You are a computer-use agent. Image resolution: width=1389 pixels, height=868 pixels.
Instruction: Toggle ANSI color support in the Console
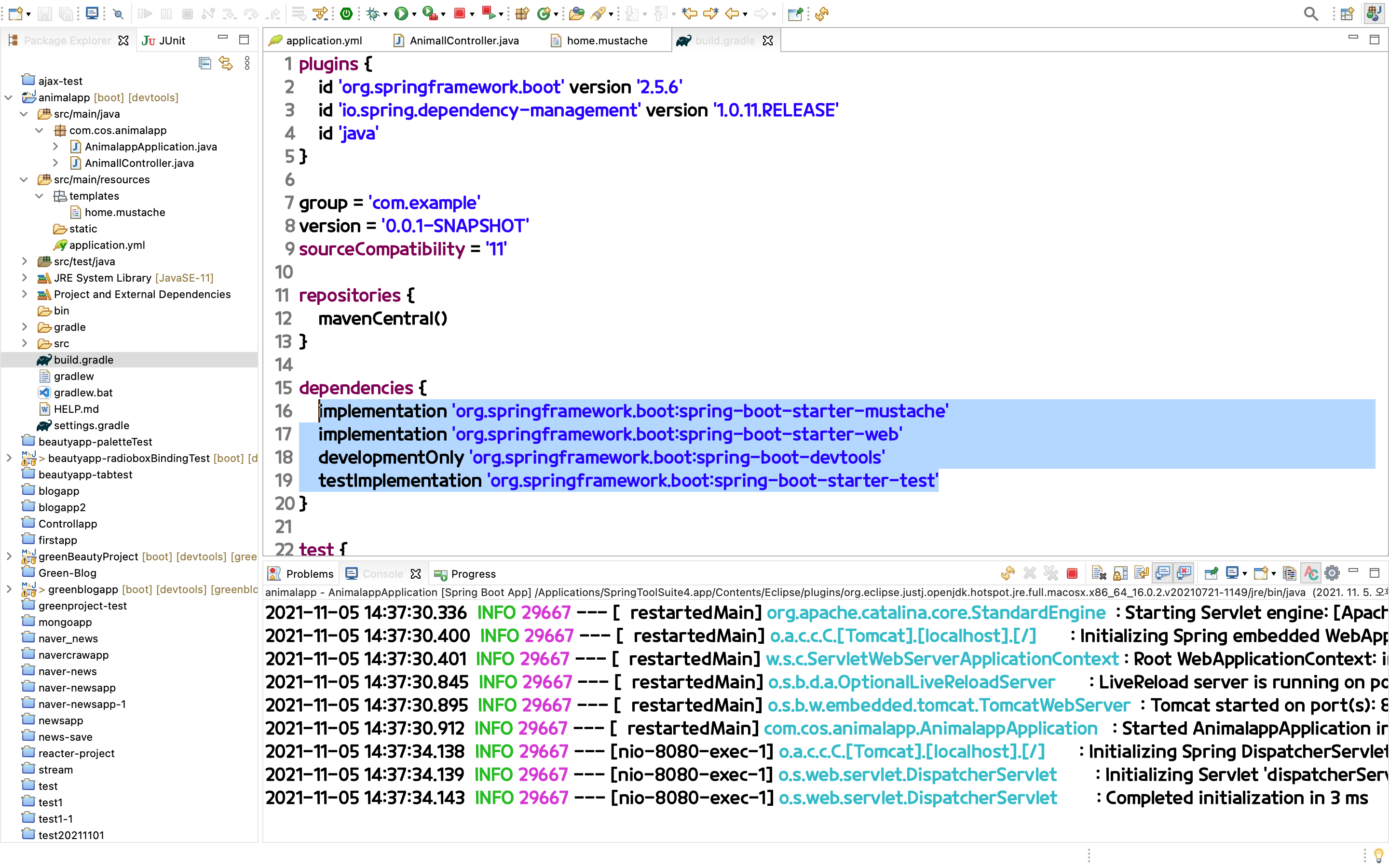(x=1311, y=573)
